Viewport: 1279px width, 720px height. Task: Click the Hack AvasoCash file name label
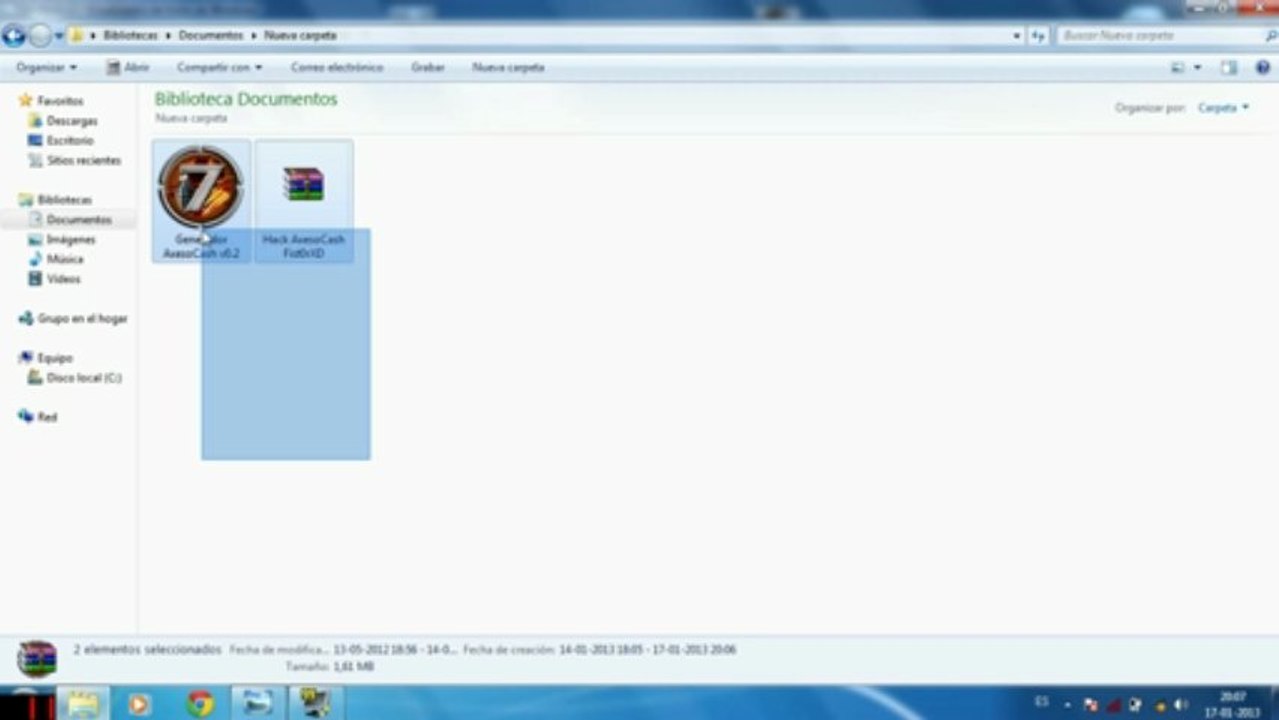303,247
